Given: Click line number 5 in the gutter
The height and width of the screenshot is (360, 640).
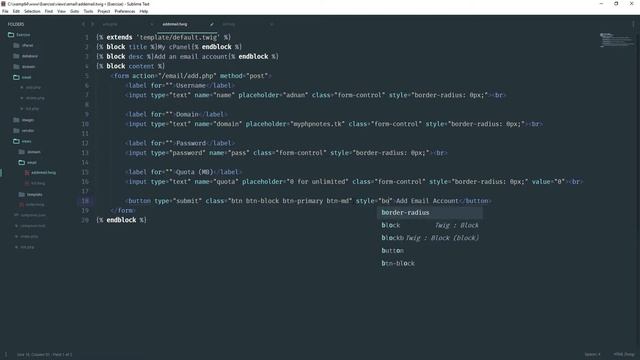Looking at the screenshot, I should [x=87, y=76].
